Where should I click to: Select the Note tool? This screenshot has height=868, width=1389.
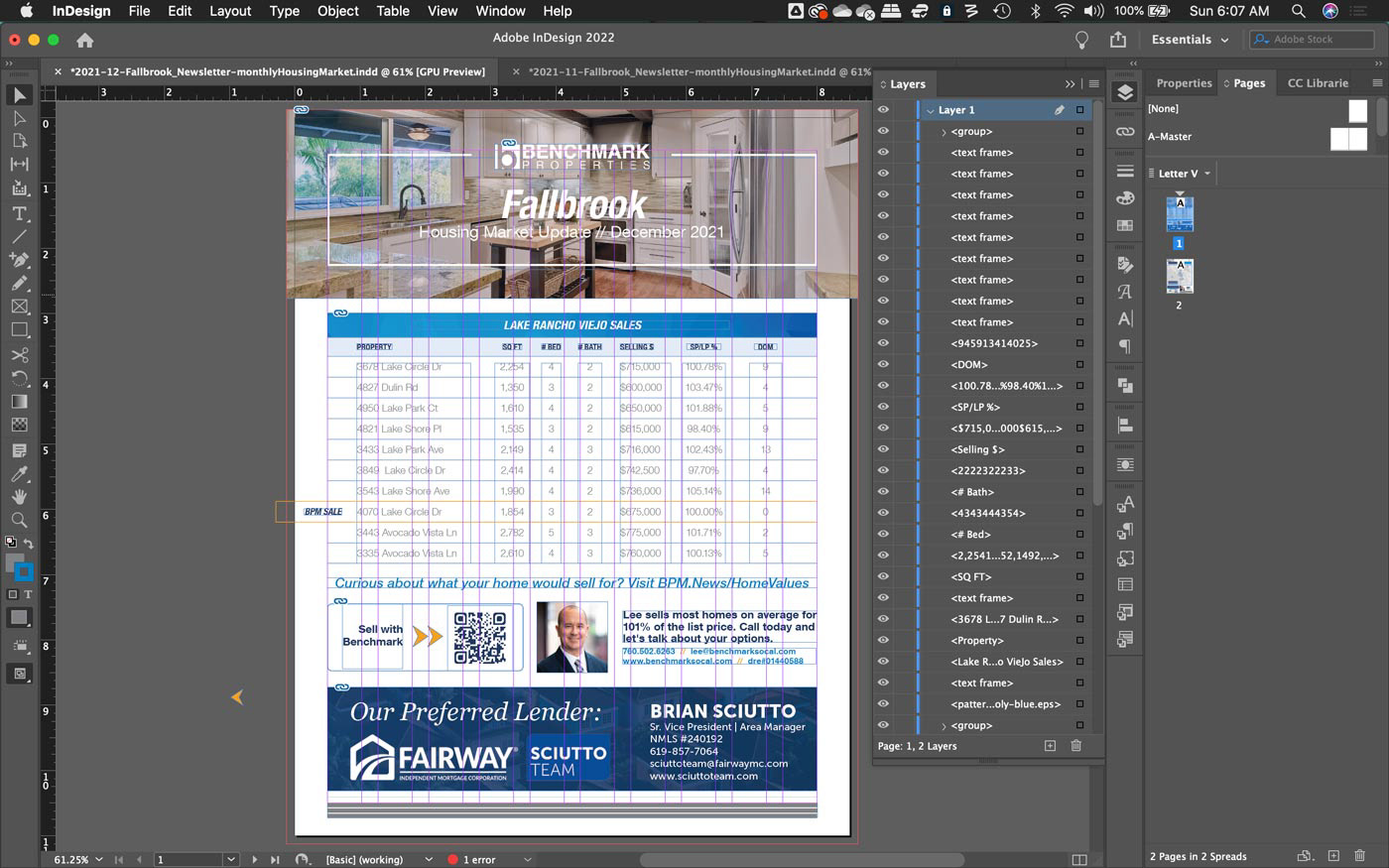20,449
